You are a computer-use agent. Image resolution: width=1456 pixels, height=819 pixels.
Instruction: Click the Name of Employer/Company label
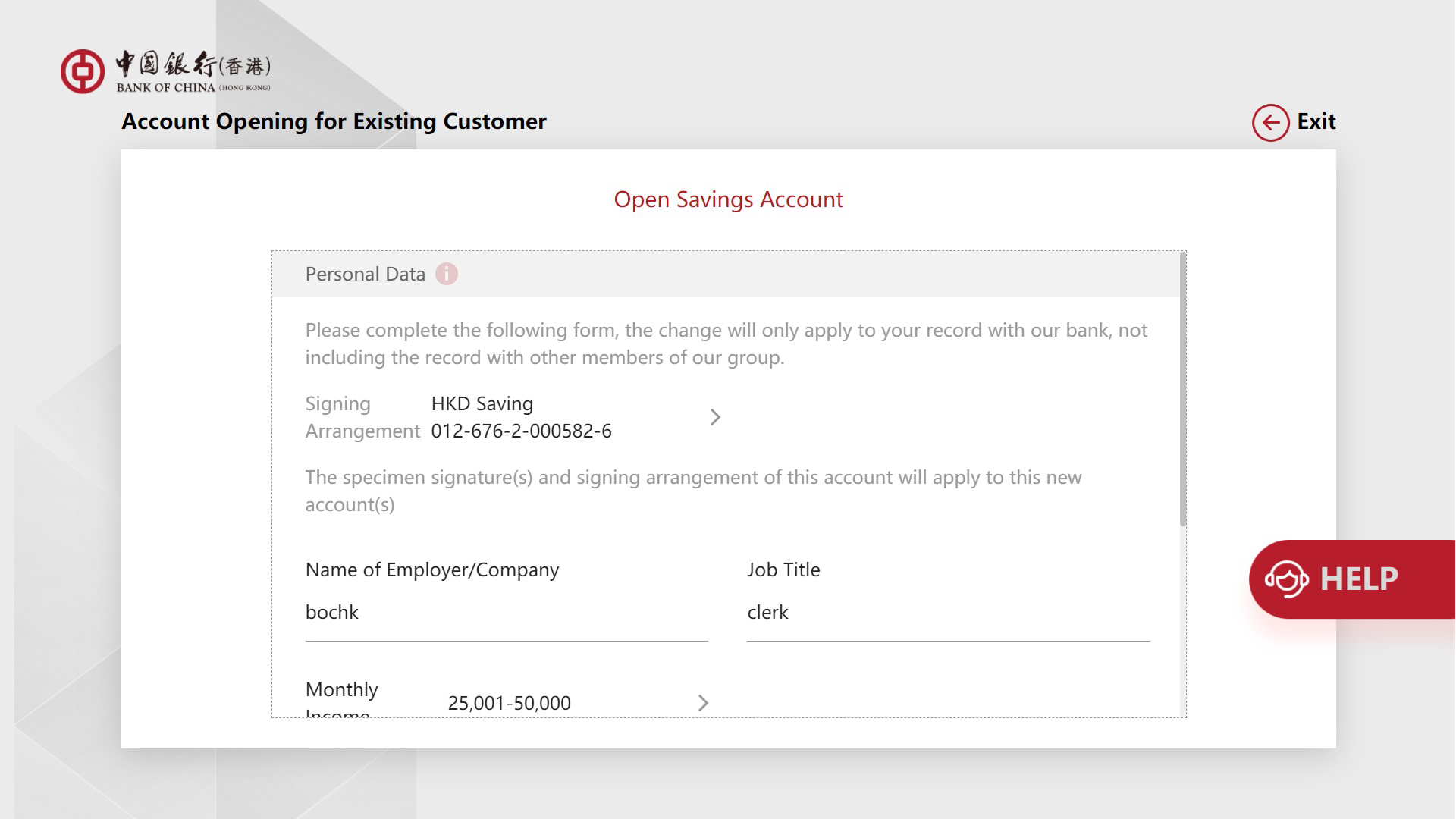point(431,570)
